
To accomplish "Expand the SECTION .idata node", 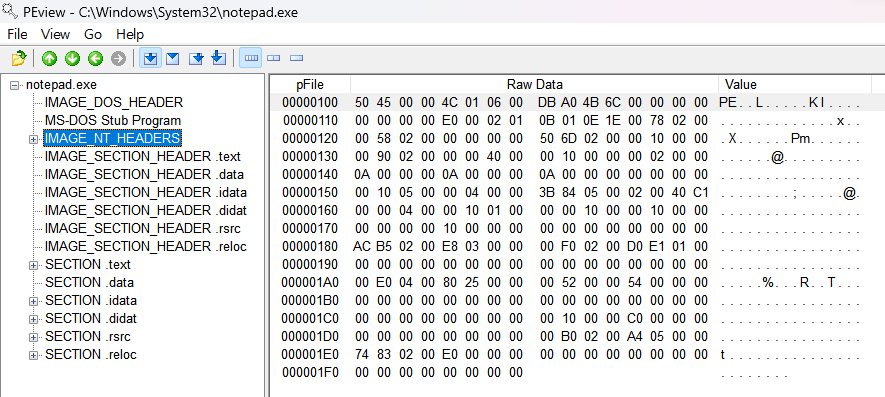I will coord(33,301).
